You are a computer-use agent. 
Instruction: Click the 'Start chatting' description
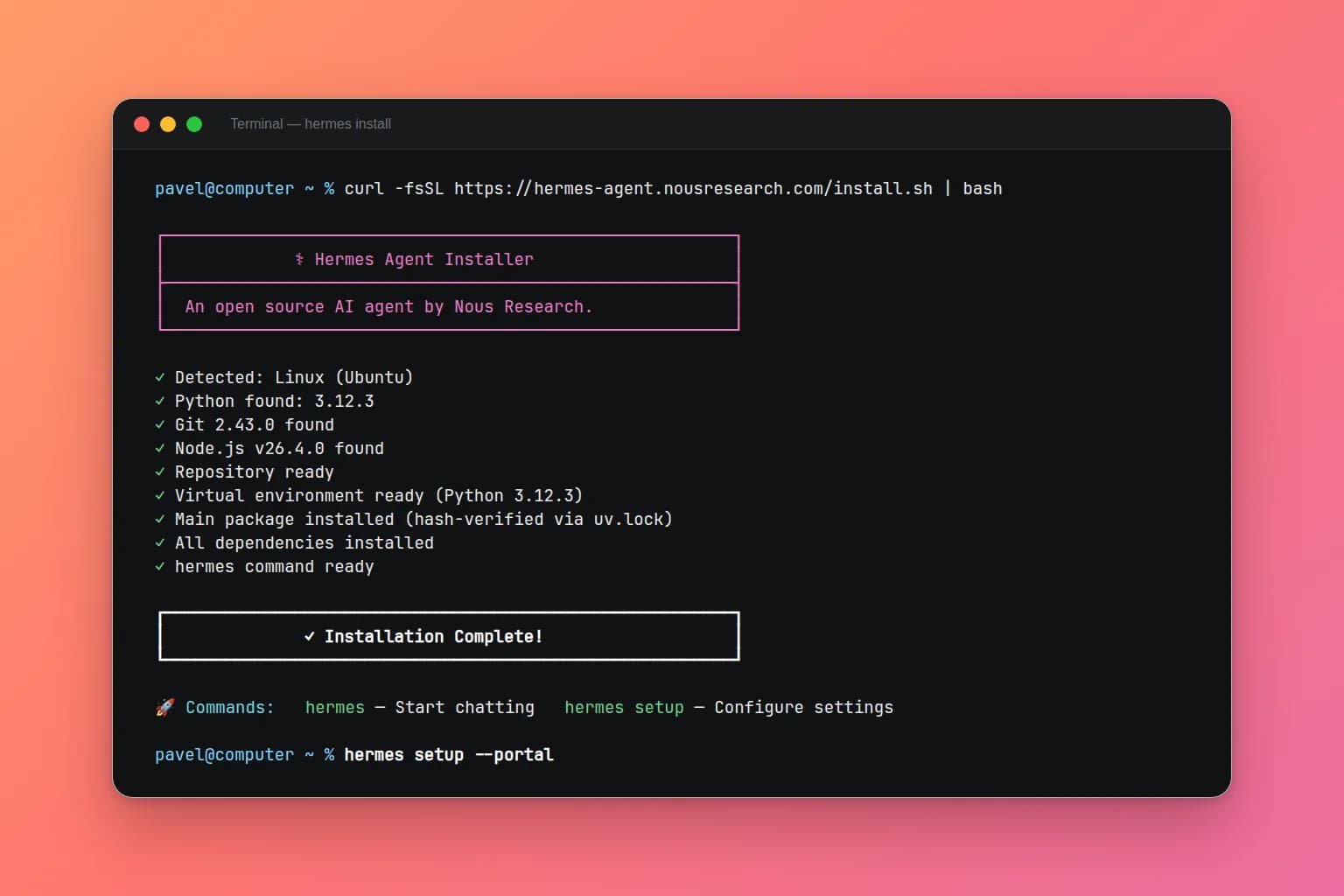(465, 708)
